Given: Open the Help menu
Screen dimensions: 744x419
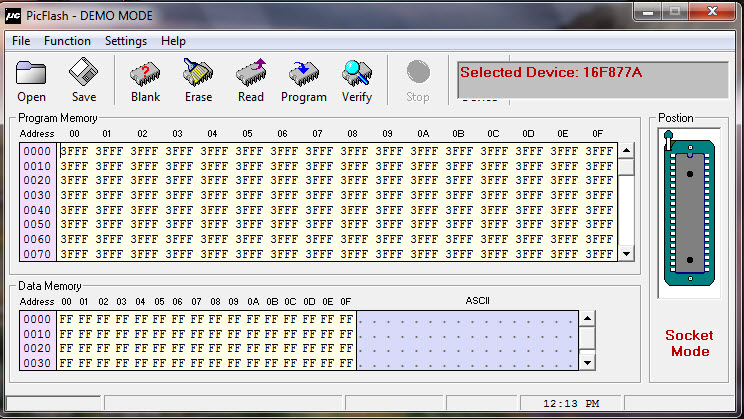Looking at the screenshot, I should pos(173,41).
